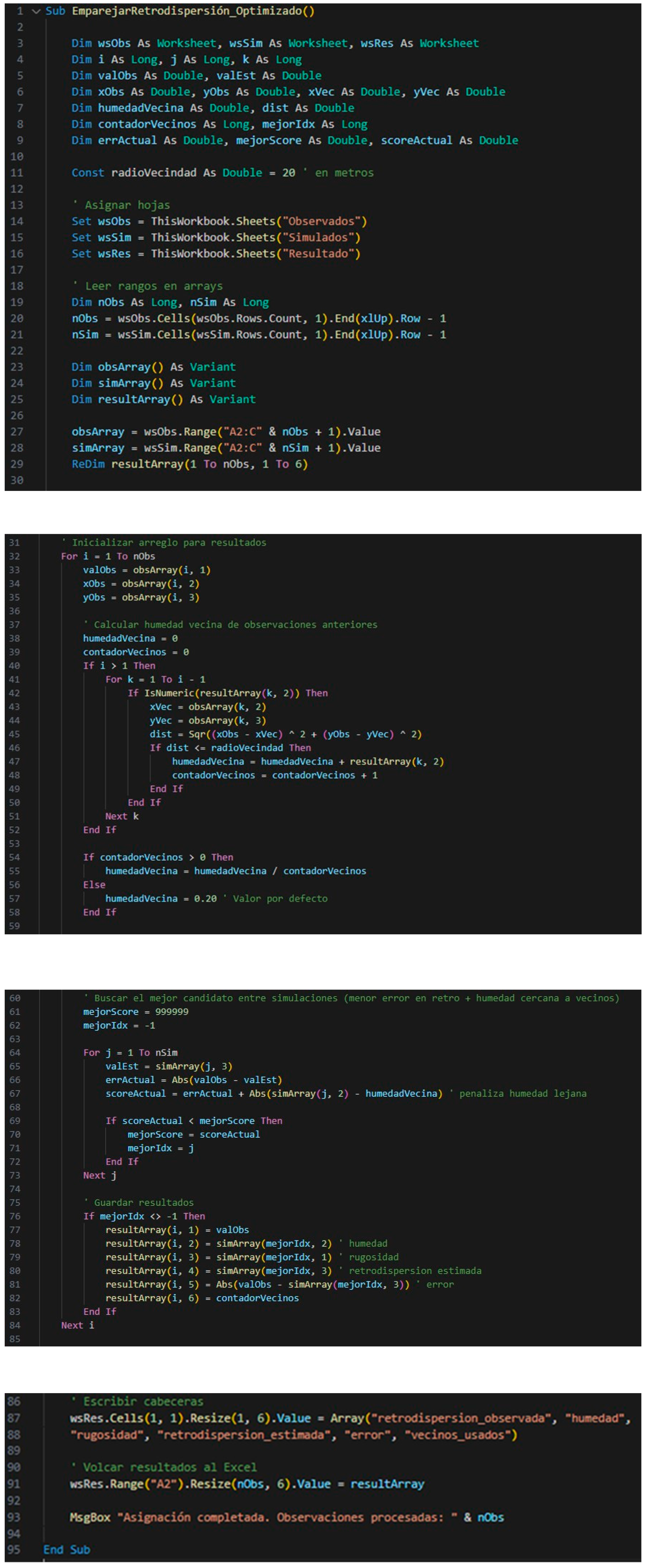Click line number 59 in the gutter
This screenshot has width=646, height=1568.
[15, 927]
